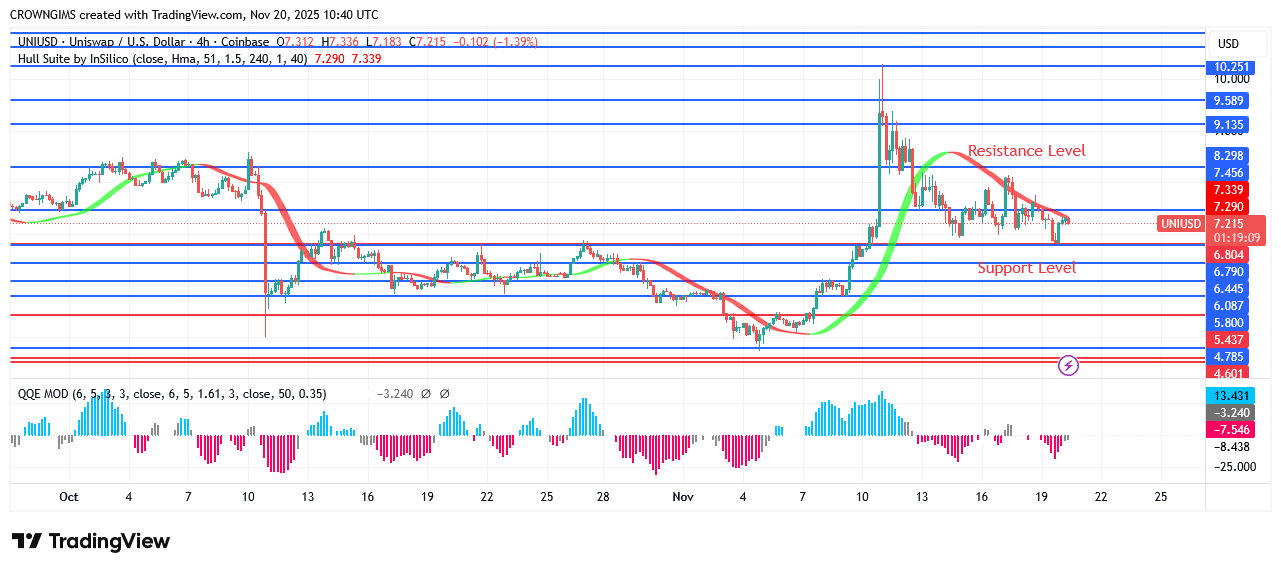Click the red UNIUSD price tag
Image resolution: width=1281 pixels, height=571 pixels.
click(1180, 224)
